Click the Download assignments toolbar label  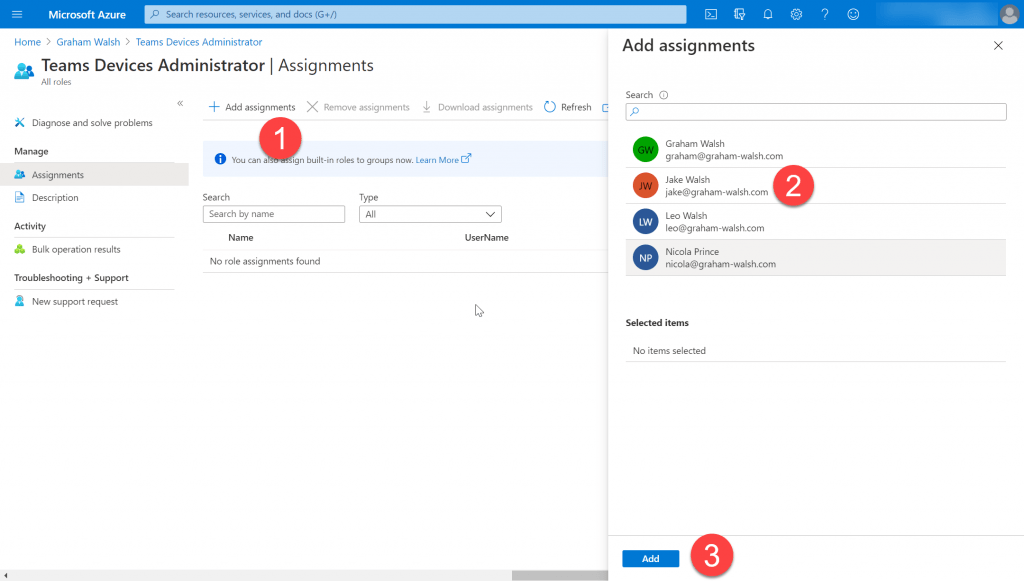(x=485, y=107)
